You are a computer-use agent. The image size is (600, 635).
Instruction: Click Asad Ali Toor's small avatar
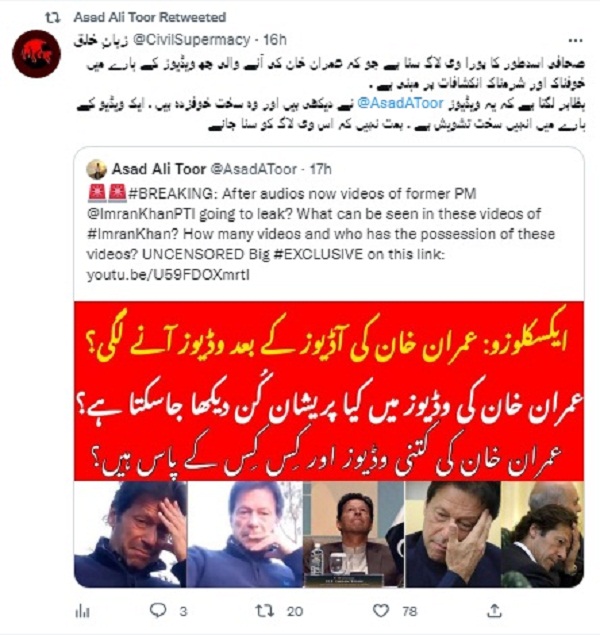[x=96, y=169]
